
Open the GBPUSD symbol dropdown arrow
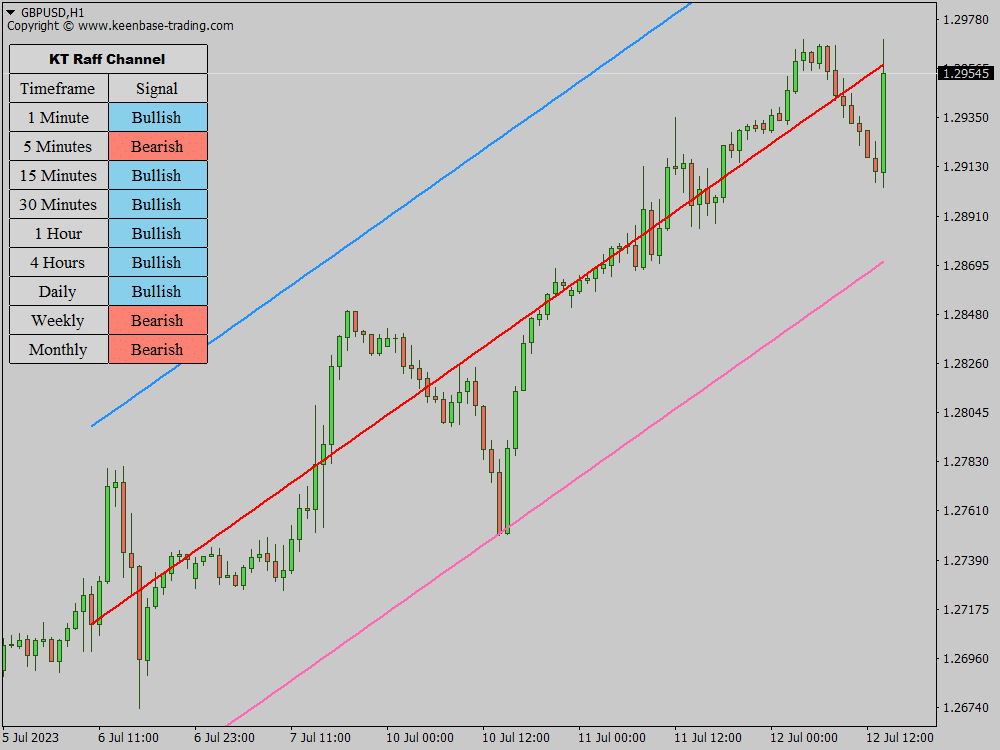(10, 10)
